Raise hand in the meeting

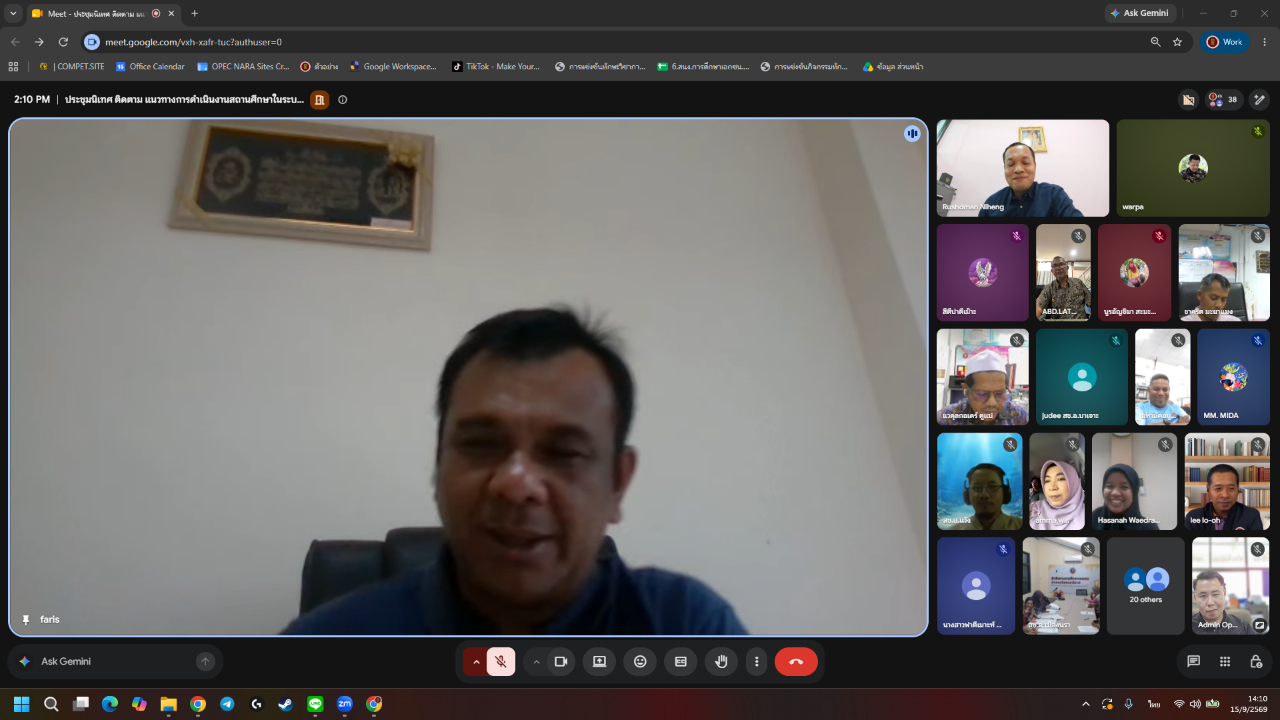(x=721, y=661)
